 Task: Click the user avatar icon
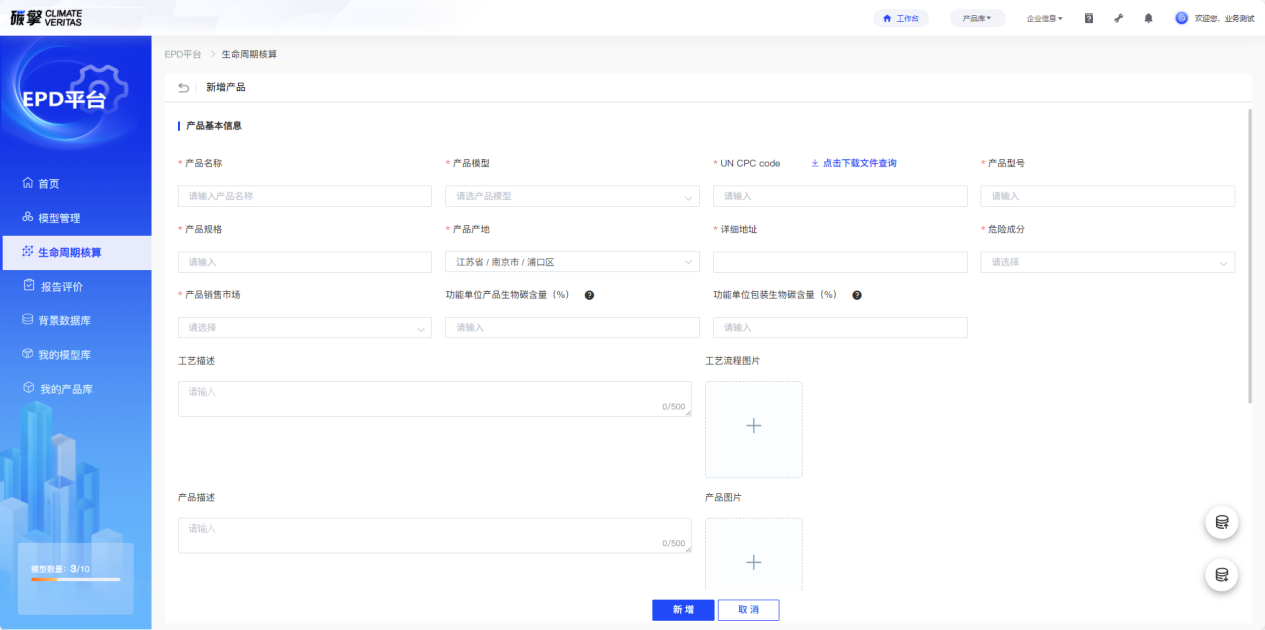tap(1181, 18)
